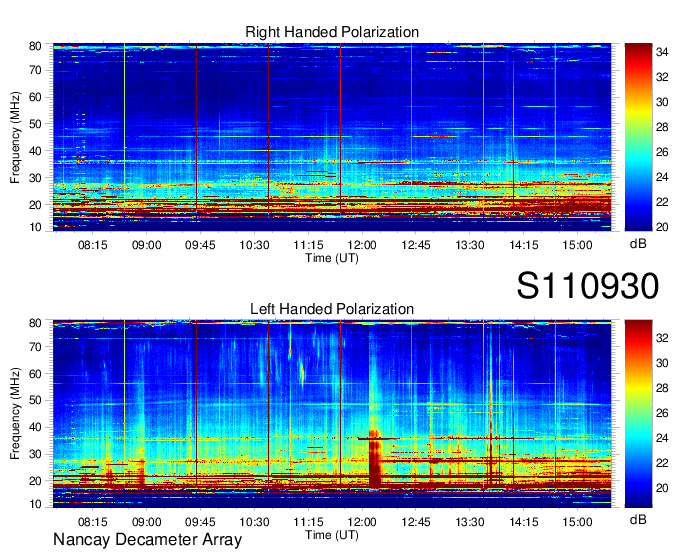Click the 'dB' unit under Left Handed colorbar
The image size is (680, 552).
click(638, 519)
